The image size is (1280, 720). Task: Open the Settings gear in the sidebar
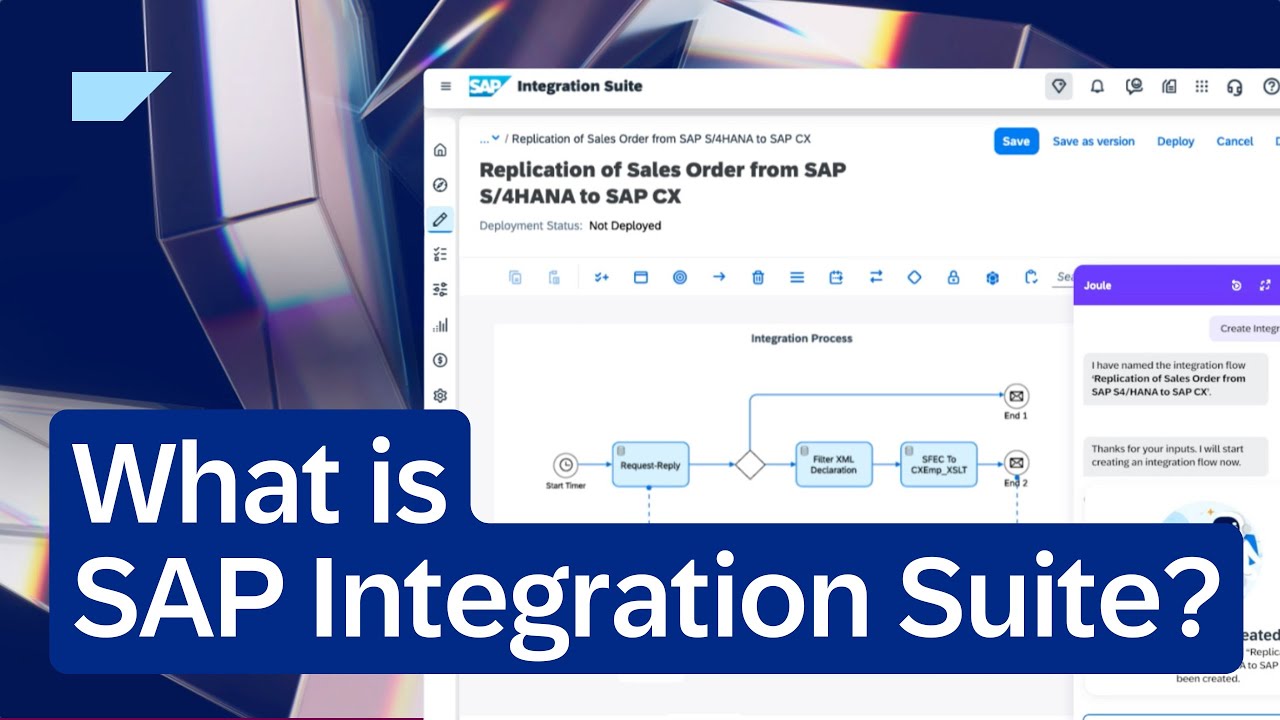click(440, 396)
